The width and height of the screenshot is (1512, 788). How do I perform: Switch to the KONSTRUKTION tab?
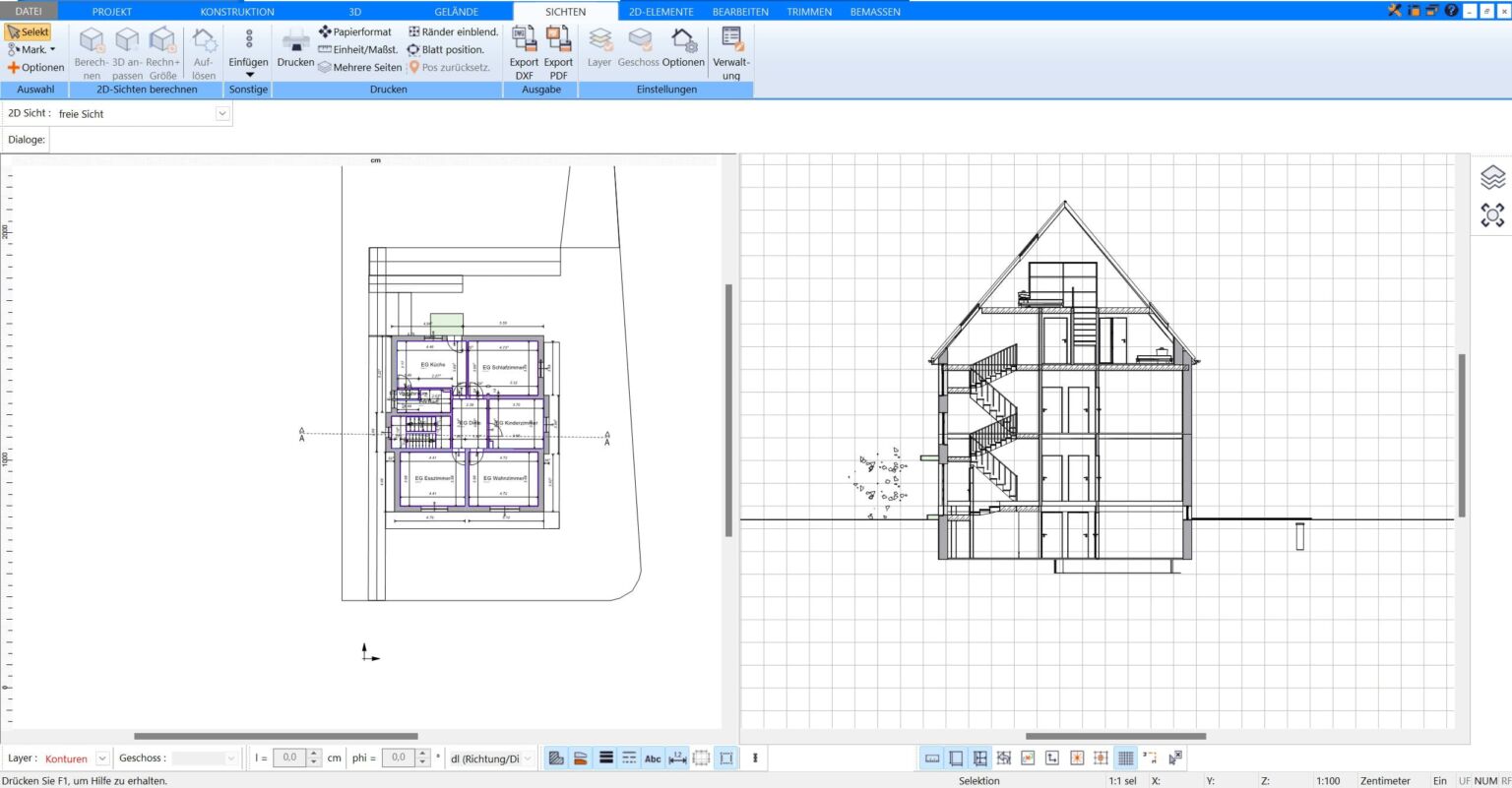[x=237, y=11]
